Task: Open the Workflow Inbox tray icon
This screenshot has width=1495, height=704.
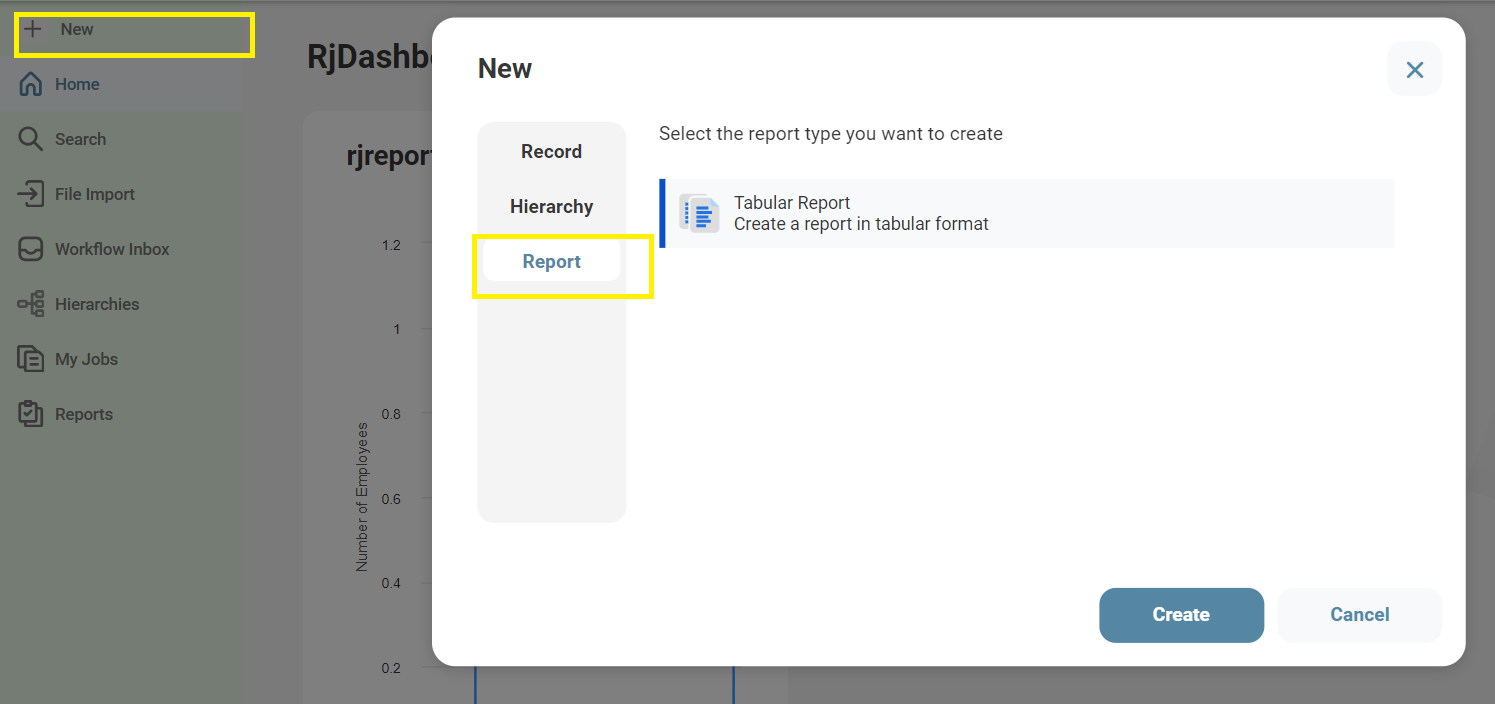Action: click(x=31, y=249)
